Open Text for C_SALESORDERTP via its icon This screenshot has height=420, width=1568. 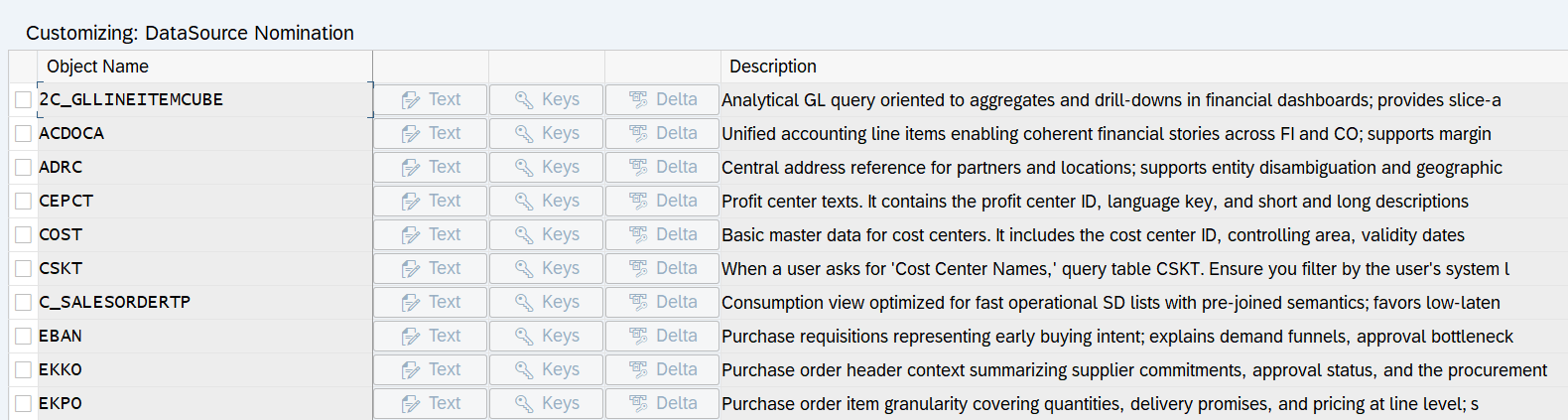411,303
